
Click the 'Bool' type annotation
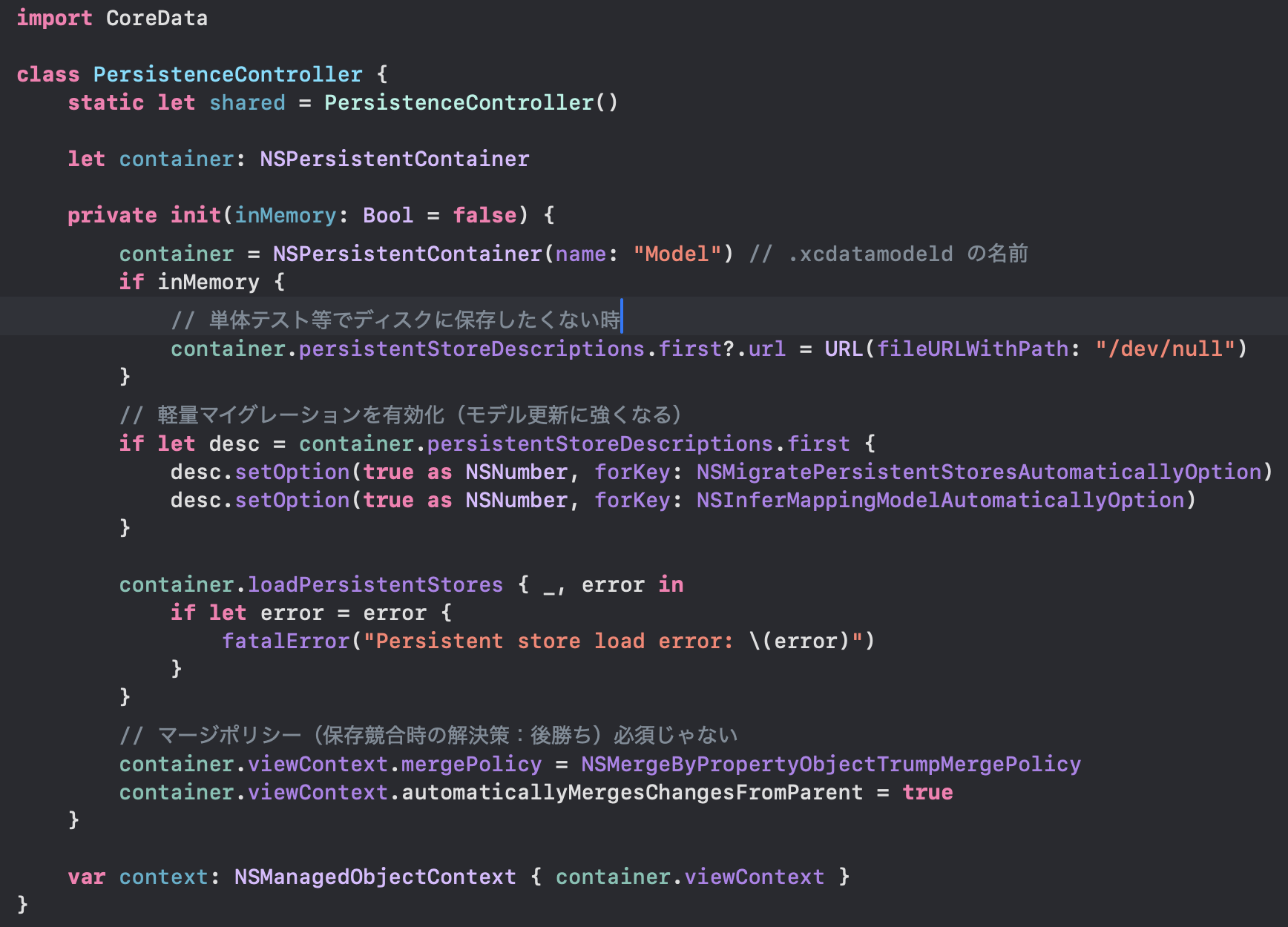(x=388, y=215)
